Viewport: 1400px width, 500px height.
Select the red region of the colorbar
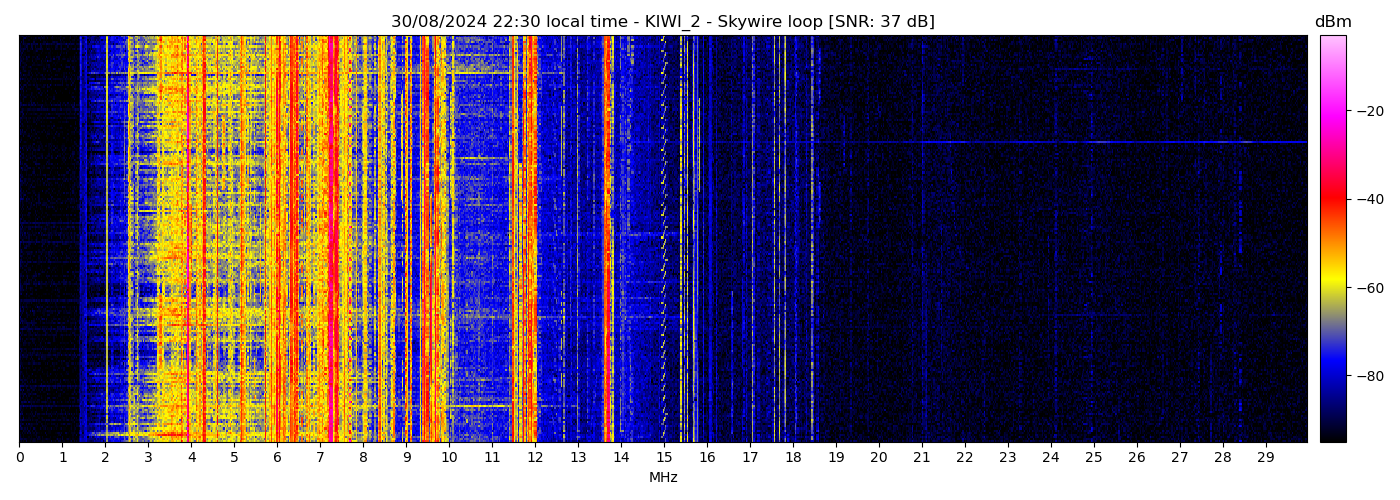(1332, 199)
